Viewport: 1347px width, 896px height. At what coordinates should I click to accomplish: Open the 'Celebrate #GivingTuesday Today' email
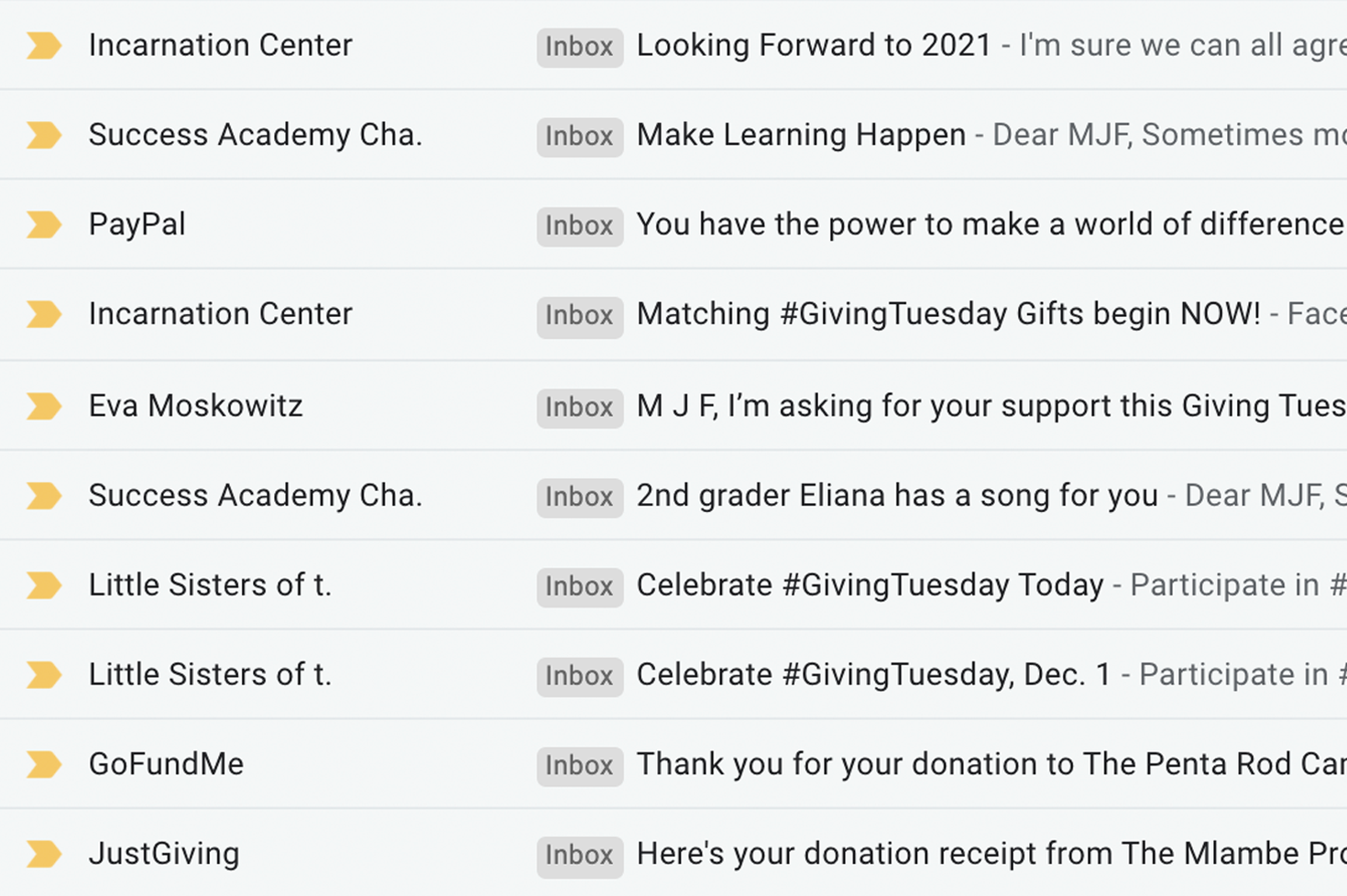(869, 585)
